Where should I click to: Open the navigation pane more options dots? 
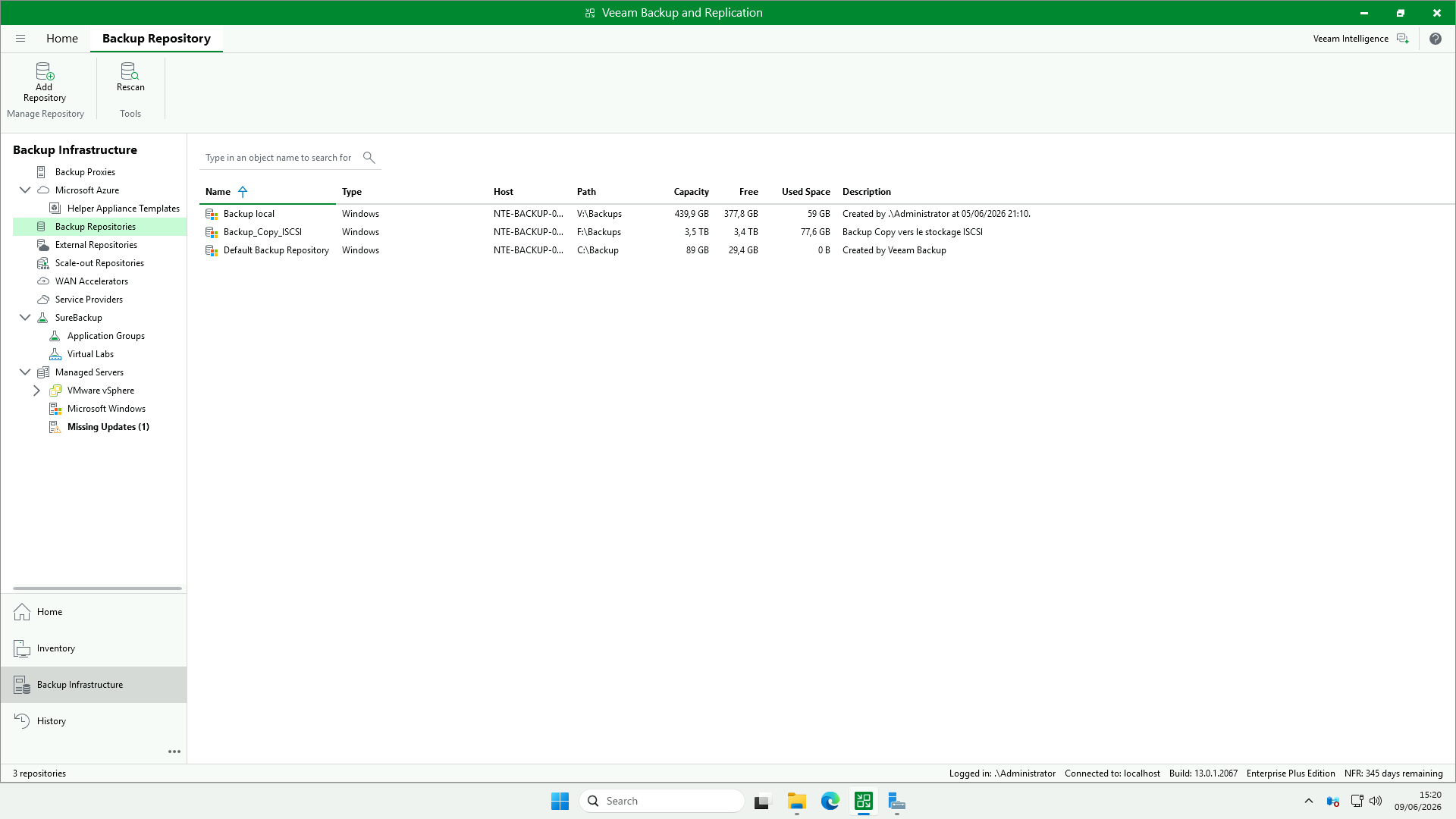coord(174,752)
